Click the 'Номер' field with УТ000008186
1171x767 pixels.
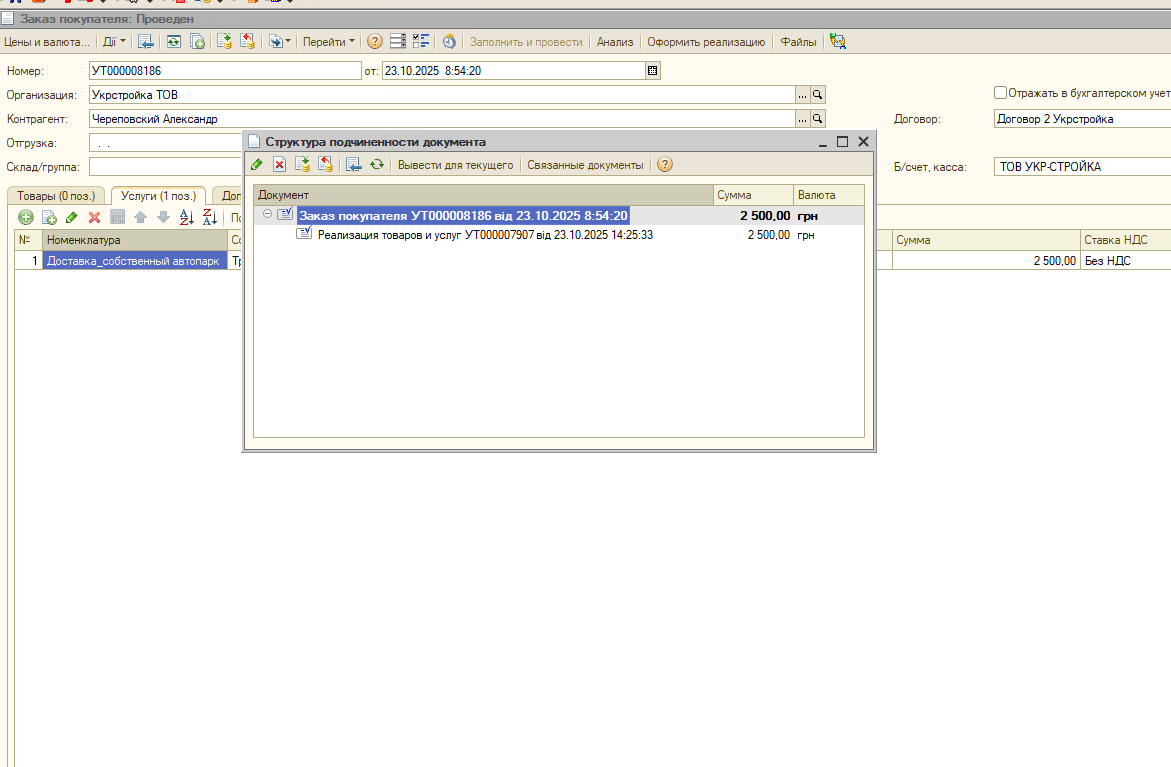[x=225, y=71]
